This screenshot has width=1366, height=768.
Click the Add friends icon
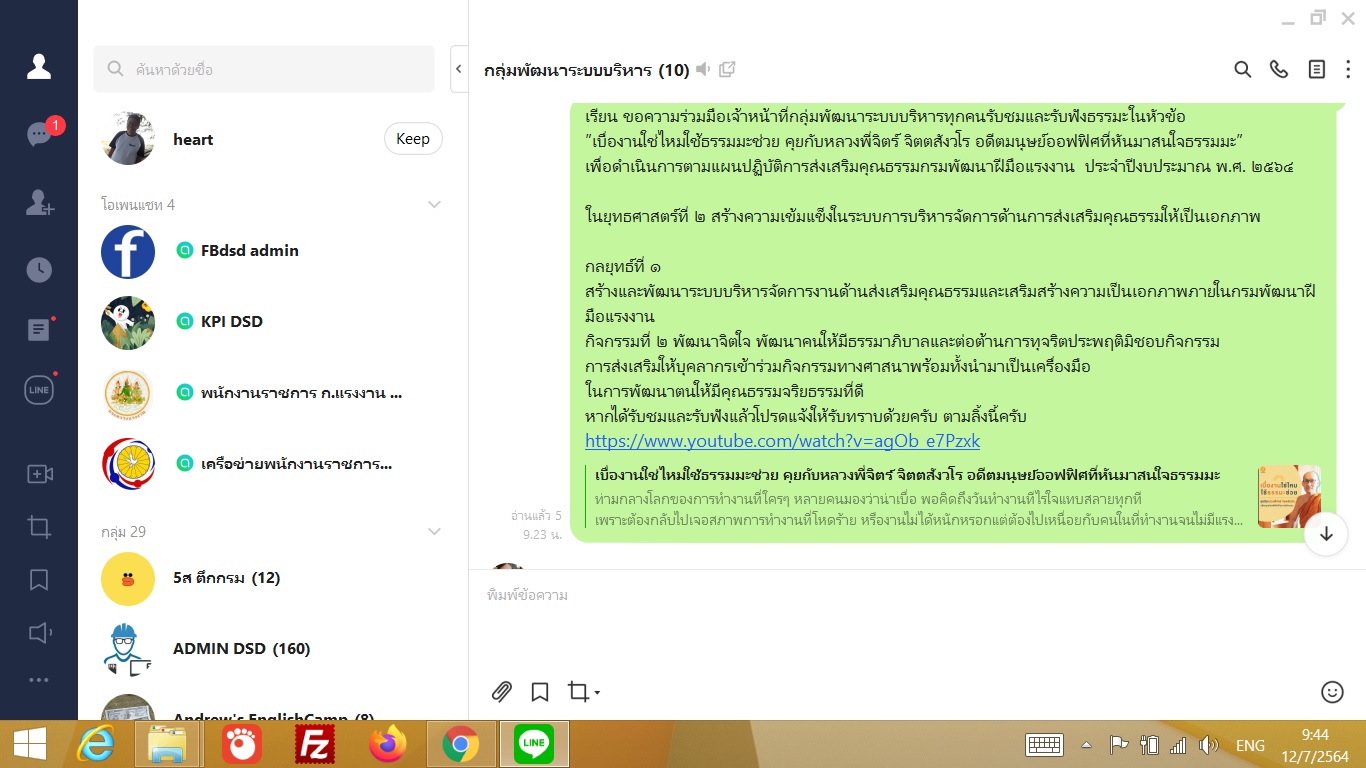coord(39,202)
